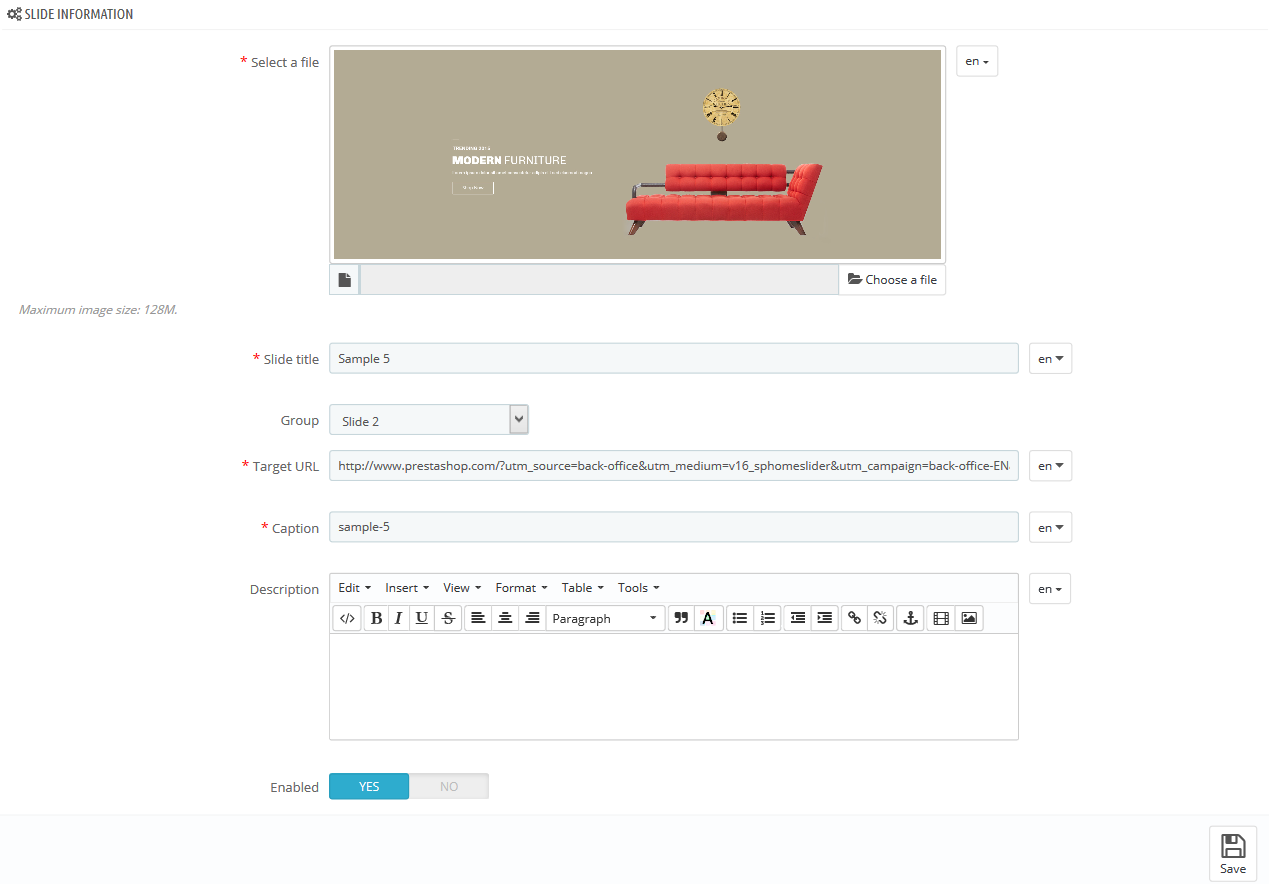Screen dimensions: 1269x884
Task: Save the slide
Action: click(1233, 853)
